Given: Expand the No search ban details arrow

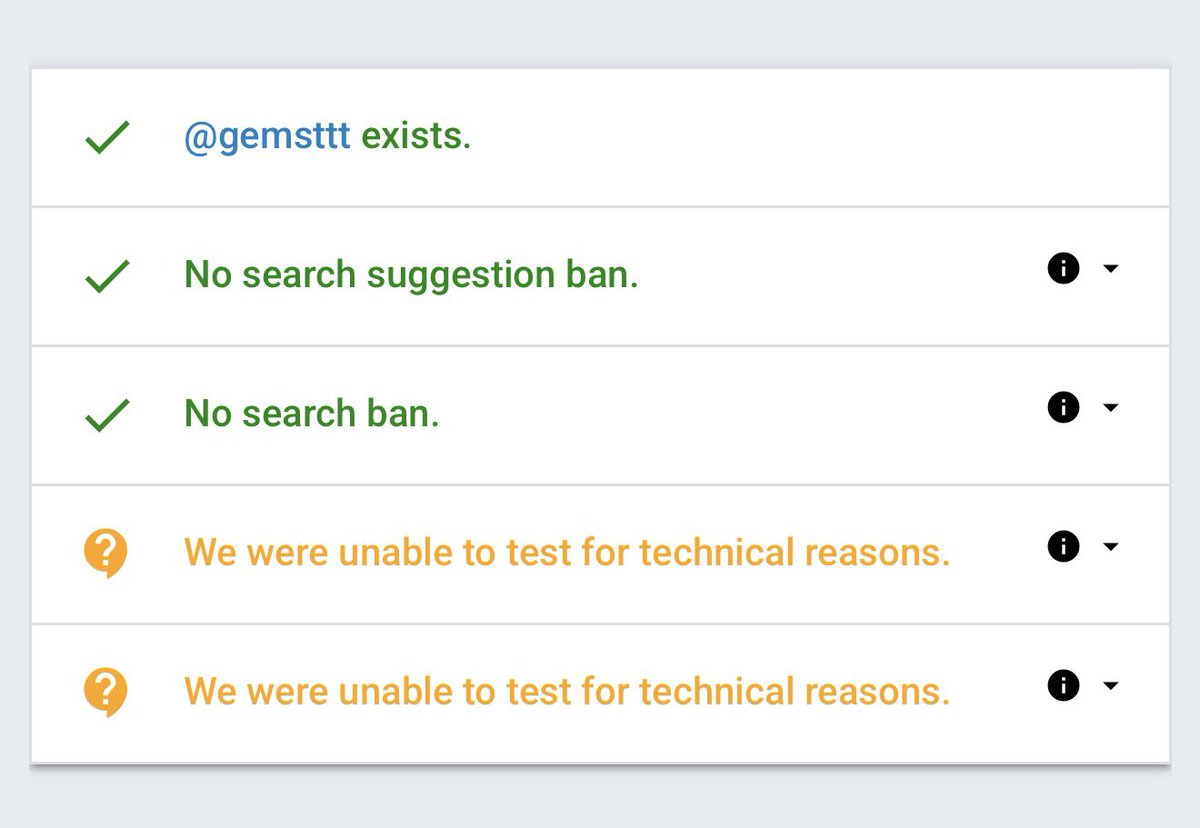Looking at the screenshot, I should (1110, 408).
